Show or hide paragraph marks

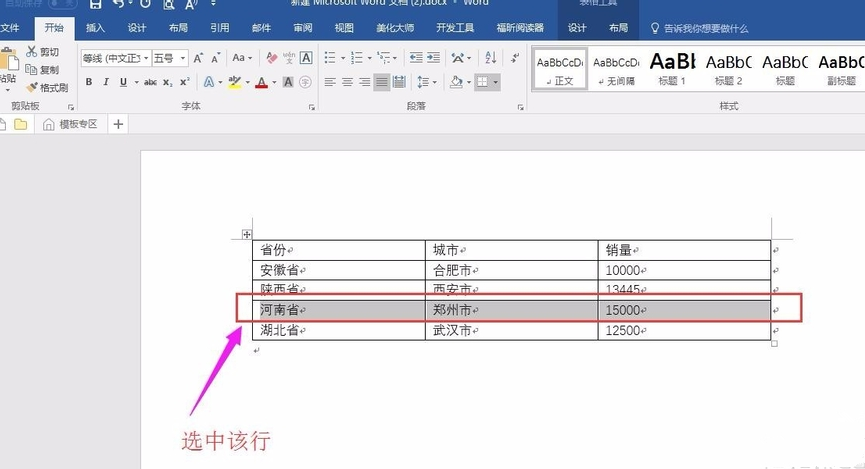[514, 57]
